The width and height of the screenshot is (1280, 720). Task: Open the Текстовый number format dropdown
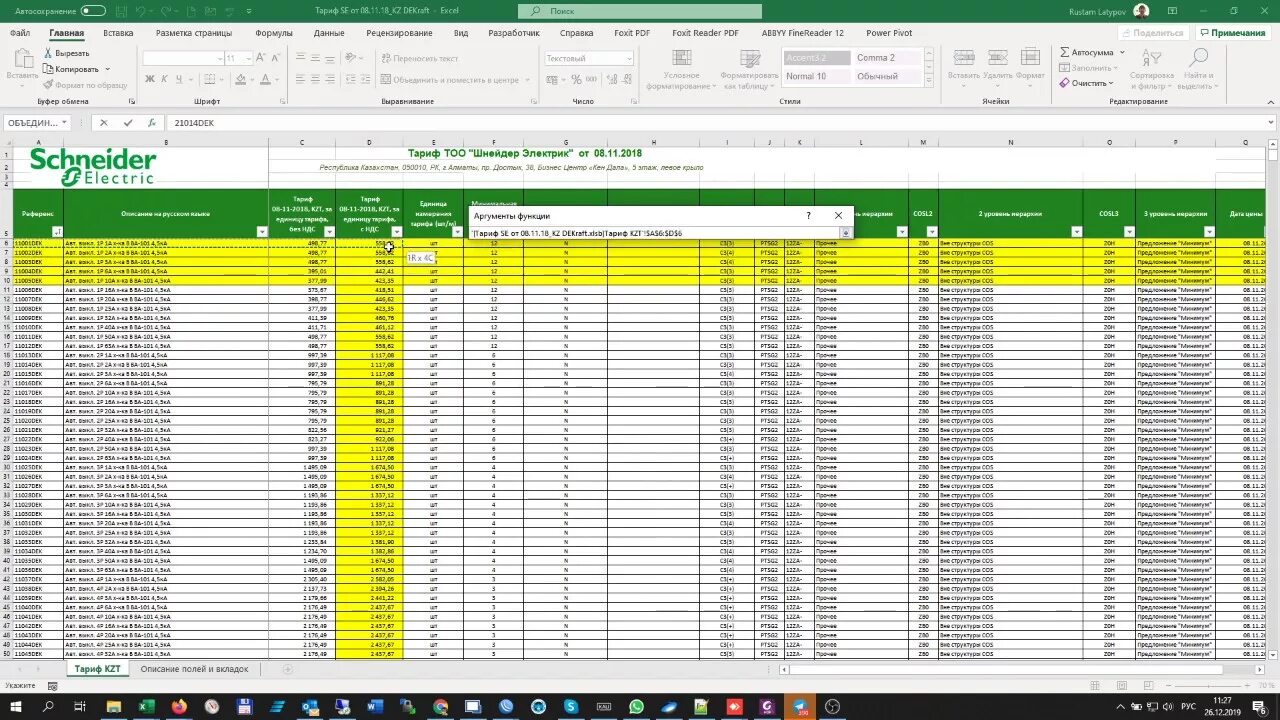click(629, 58)
